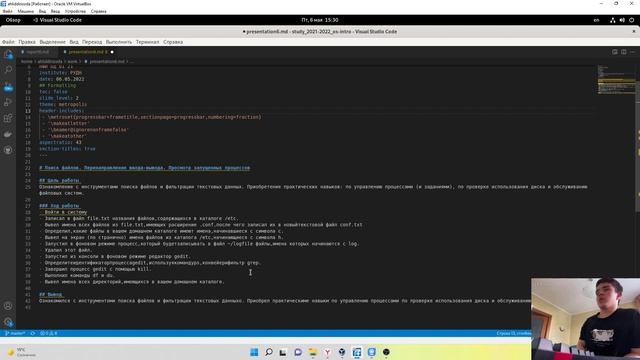Open the Source Control view
Image resolution: width=640 pixels, height=360 pixels.
pos(8,87)
